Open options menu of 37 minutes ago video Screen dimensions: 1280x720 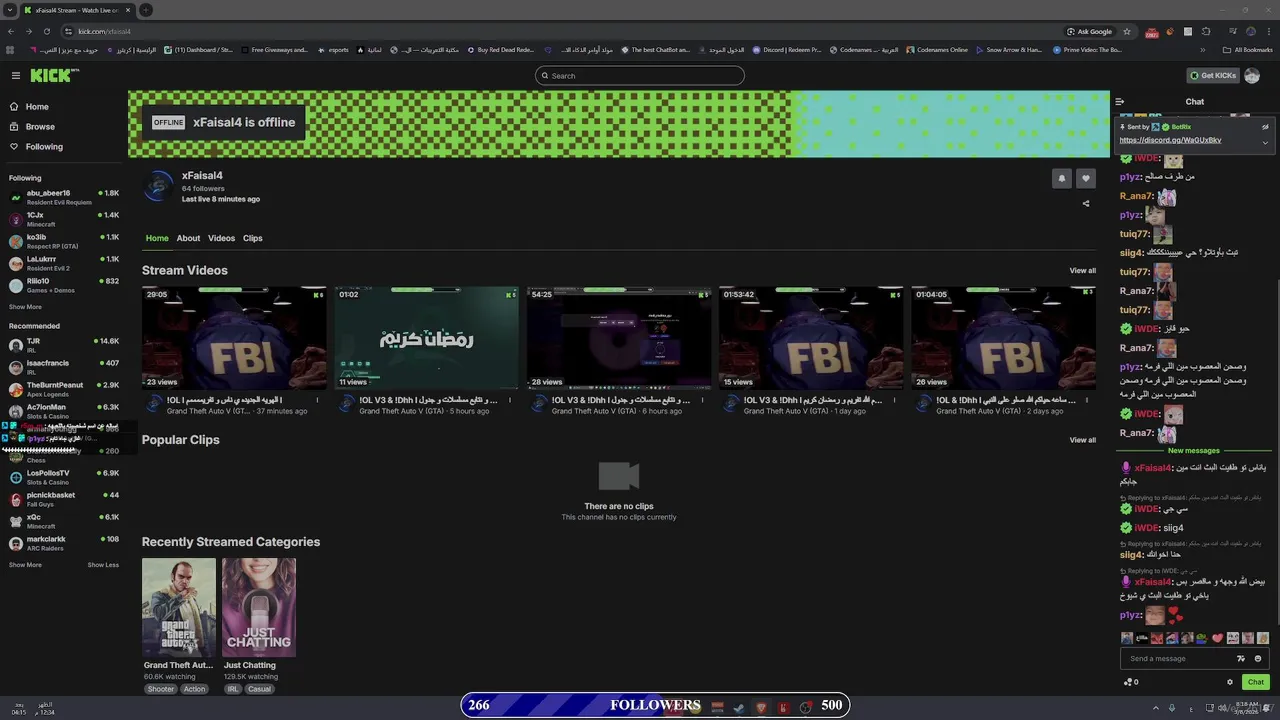[318, 400]
